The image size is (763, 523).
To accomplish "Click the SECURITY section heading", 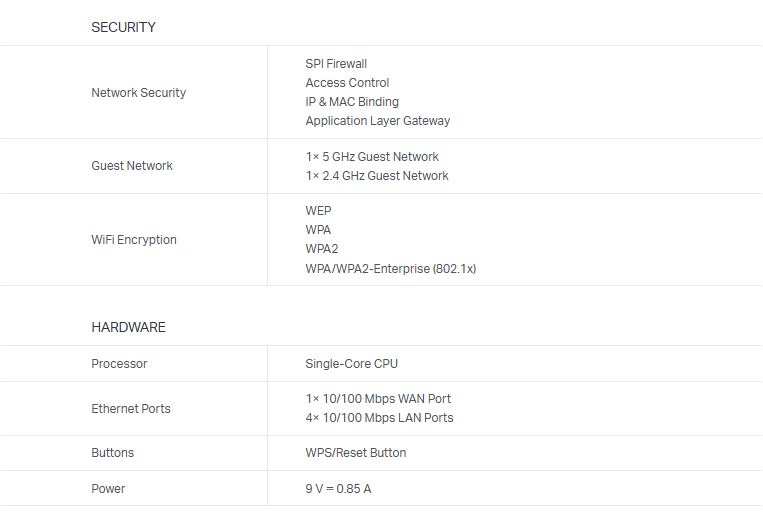I will (x=123, y=28).
